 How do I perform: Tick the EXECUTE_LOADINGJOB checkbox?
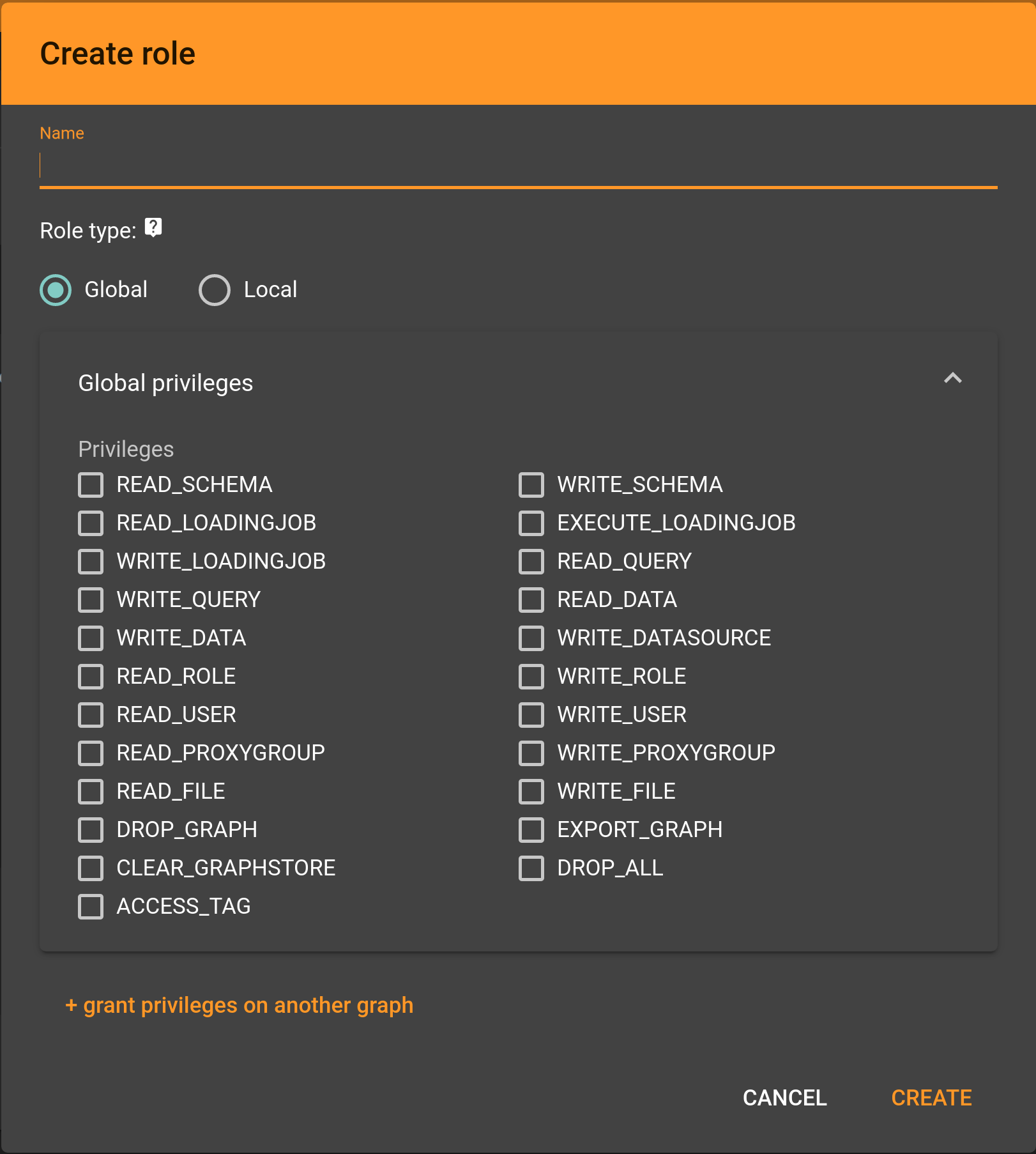(x=531, y=523)
